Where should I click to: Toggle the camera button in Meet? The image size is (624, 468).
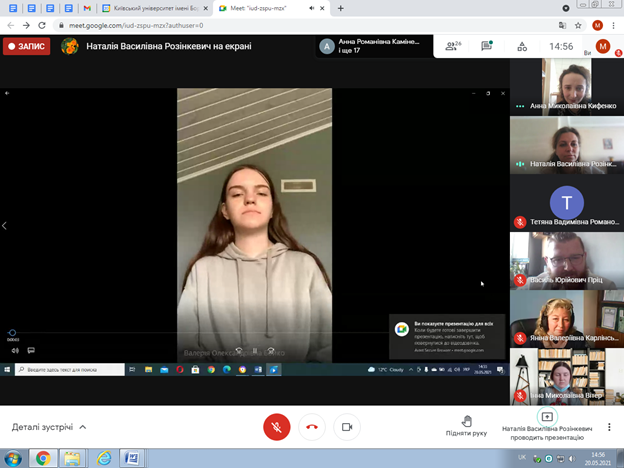pos(347,427)
